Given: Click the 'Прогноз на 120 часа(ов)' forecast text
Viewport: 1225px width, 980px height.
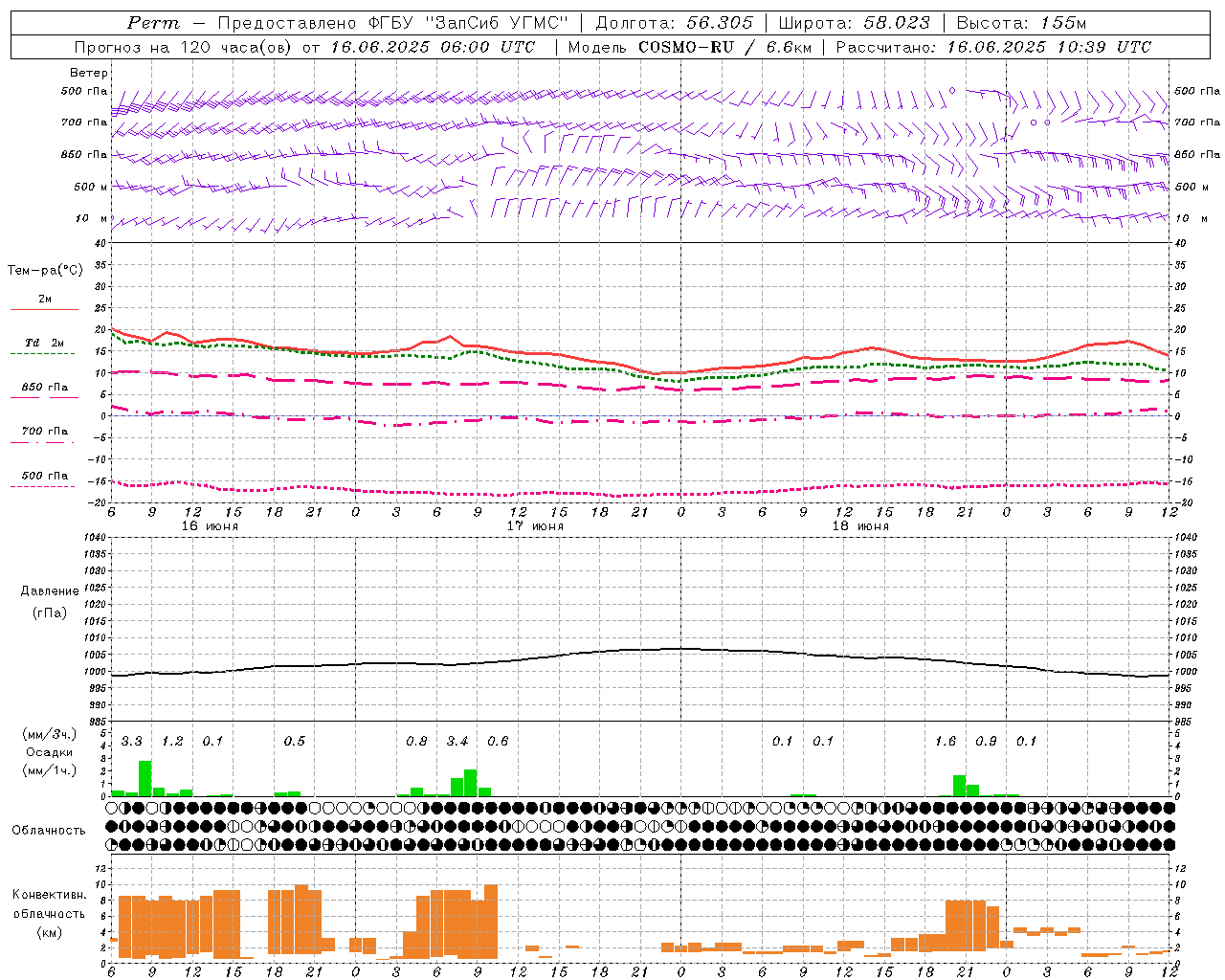Looking at the screenshot, I should [185, 47].
